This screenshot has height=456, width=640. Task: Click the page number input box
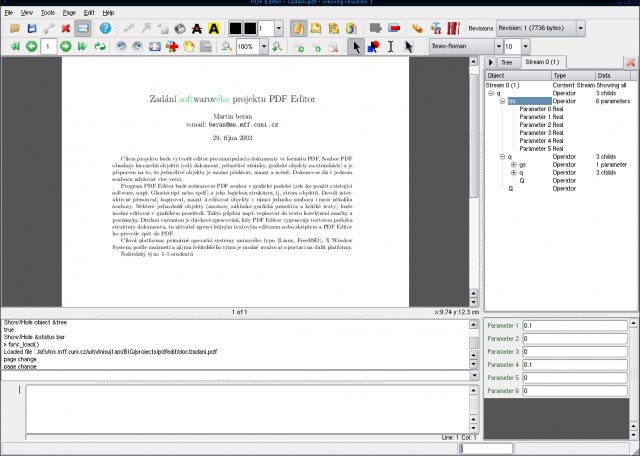(x=49, y=47)
